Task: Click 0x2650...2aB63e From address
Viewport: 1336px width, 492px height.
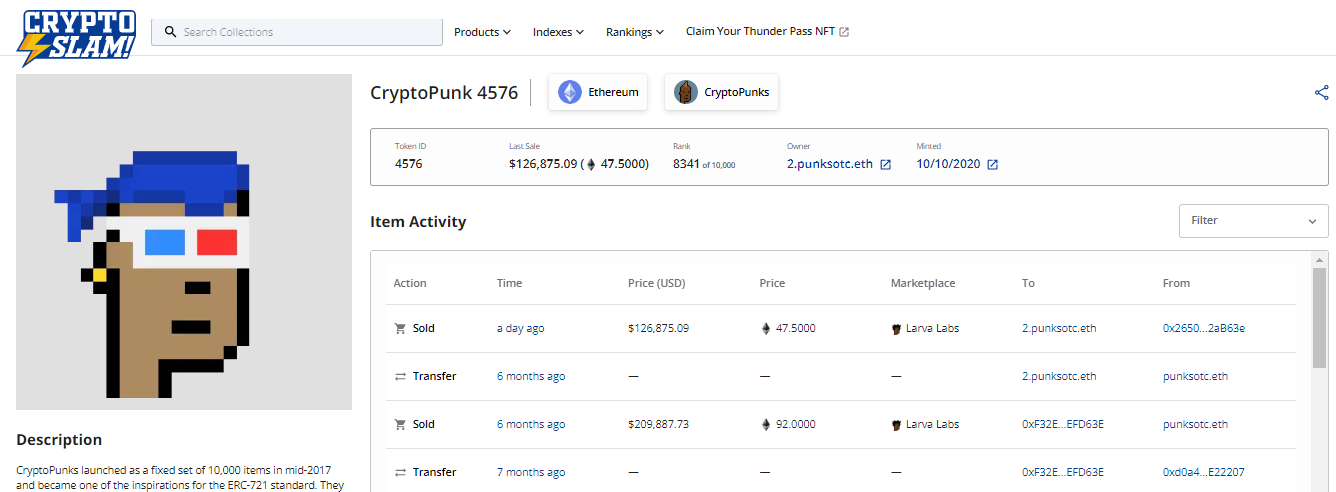Action: tap(1204, 328)
